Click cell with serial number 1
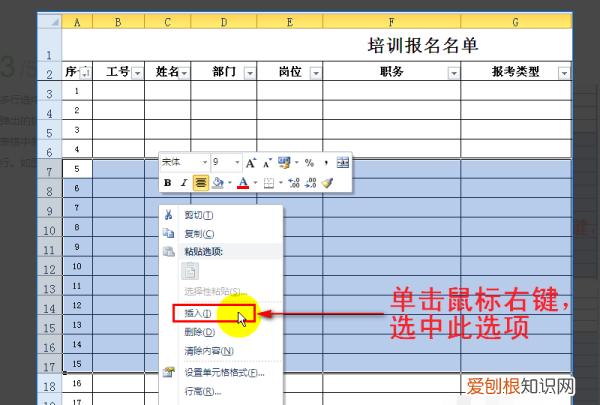 (x=77, y=91)
